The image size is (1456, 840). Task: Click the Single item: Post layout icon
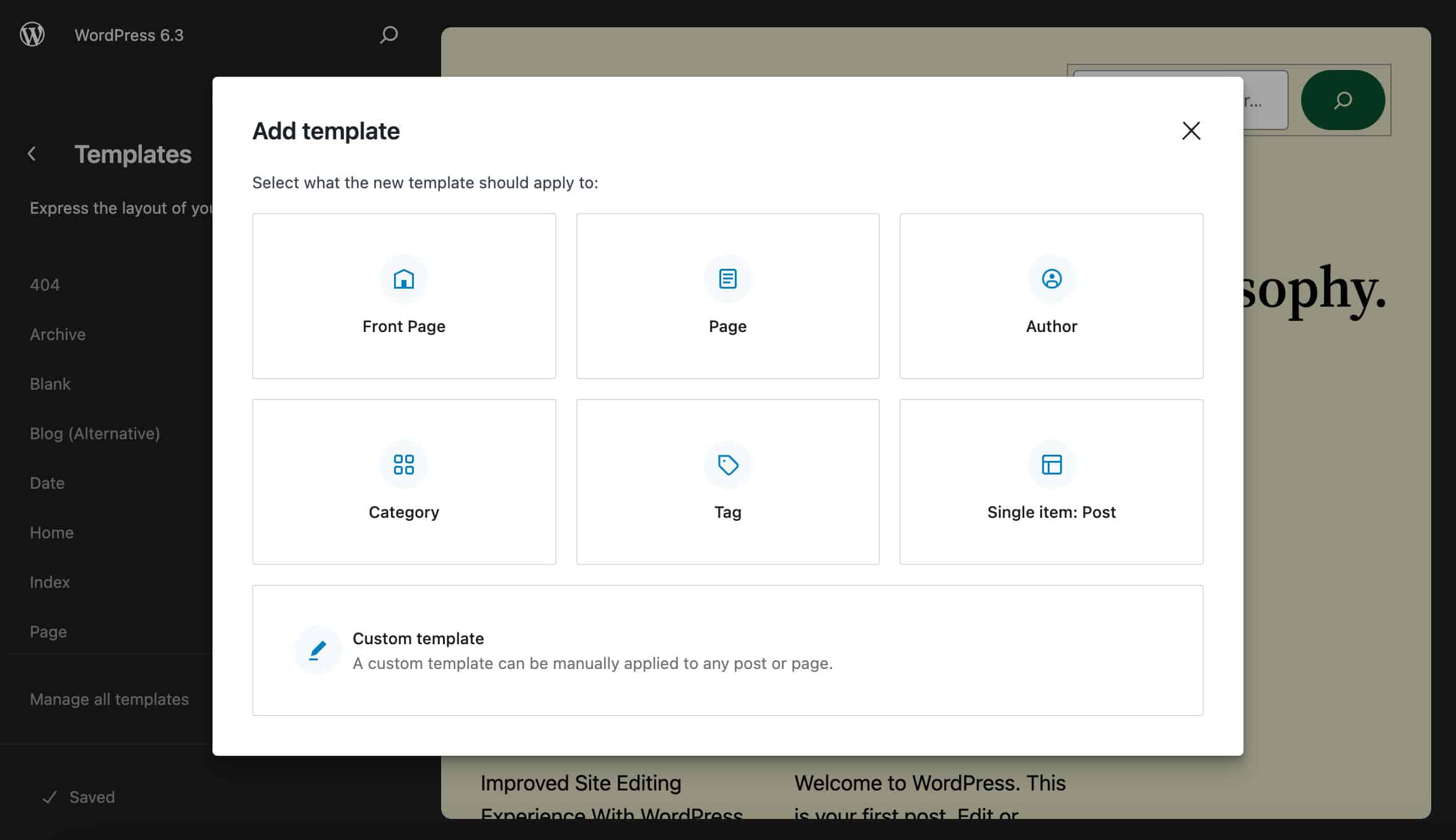[1051, 465]
